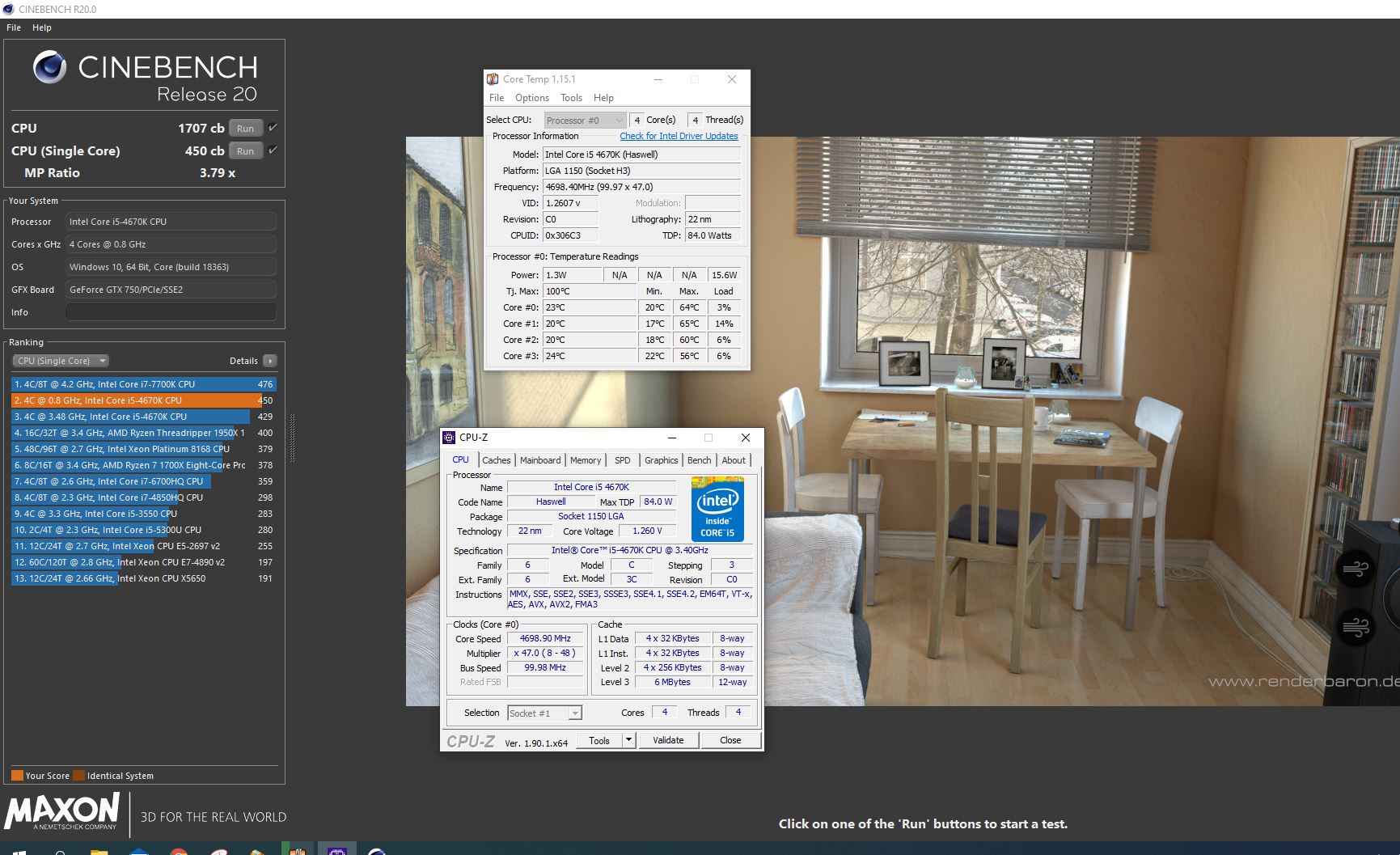1400x855 pixels.
Task: Switch to the Caches tab in CPU-Z
Action: [x=497, y=460]
